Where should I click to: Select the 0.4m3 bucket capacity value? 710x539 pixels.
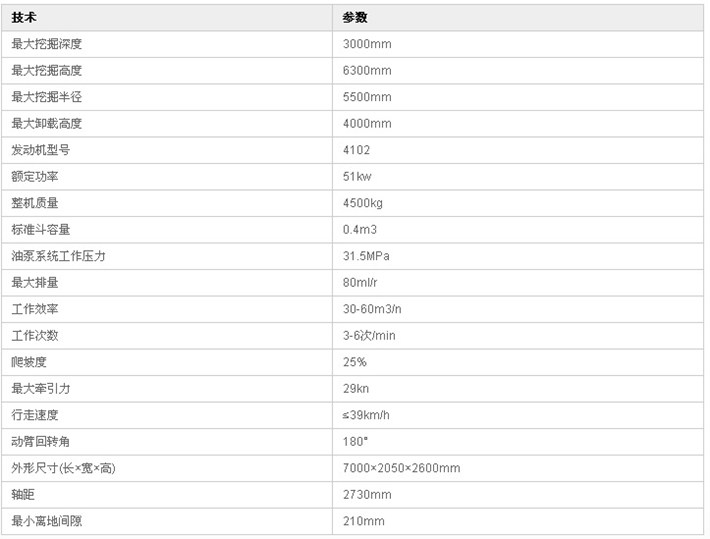pyautogui.click(x=360, y=230)
